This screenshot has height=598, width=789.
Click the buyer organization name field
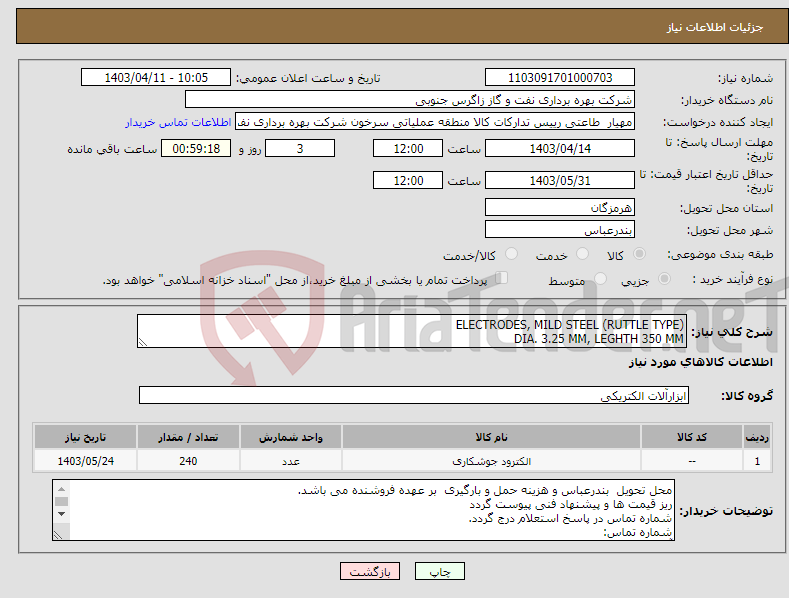pyautogui.click(x=410, y=100)
